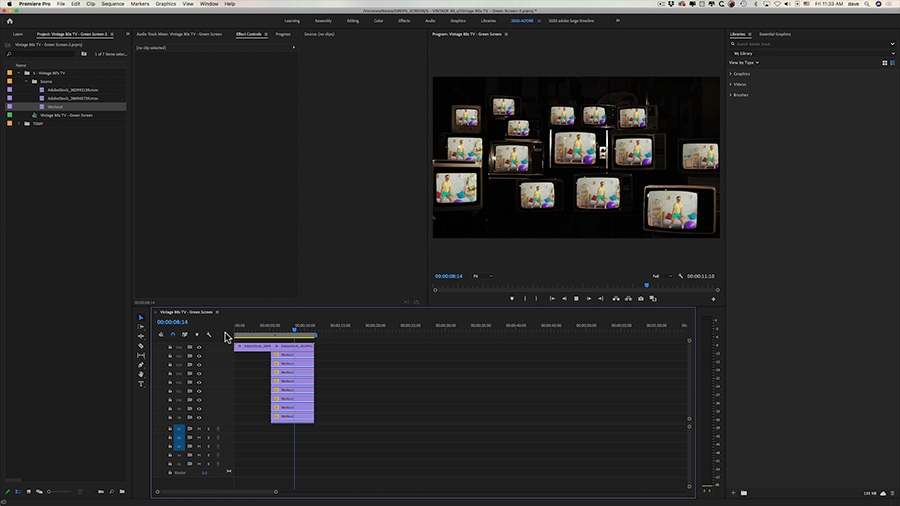The height and width of the screenshot is (506, 900).
Task: Click the Program monitor scrub bar playhead
Action: [x=646, y=285]
